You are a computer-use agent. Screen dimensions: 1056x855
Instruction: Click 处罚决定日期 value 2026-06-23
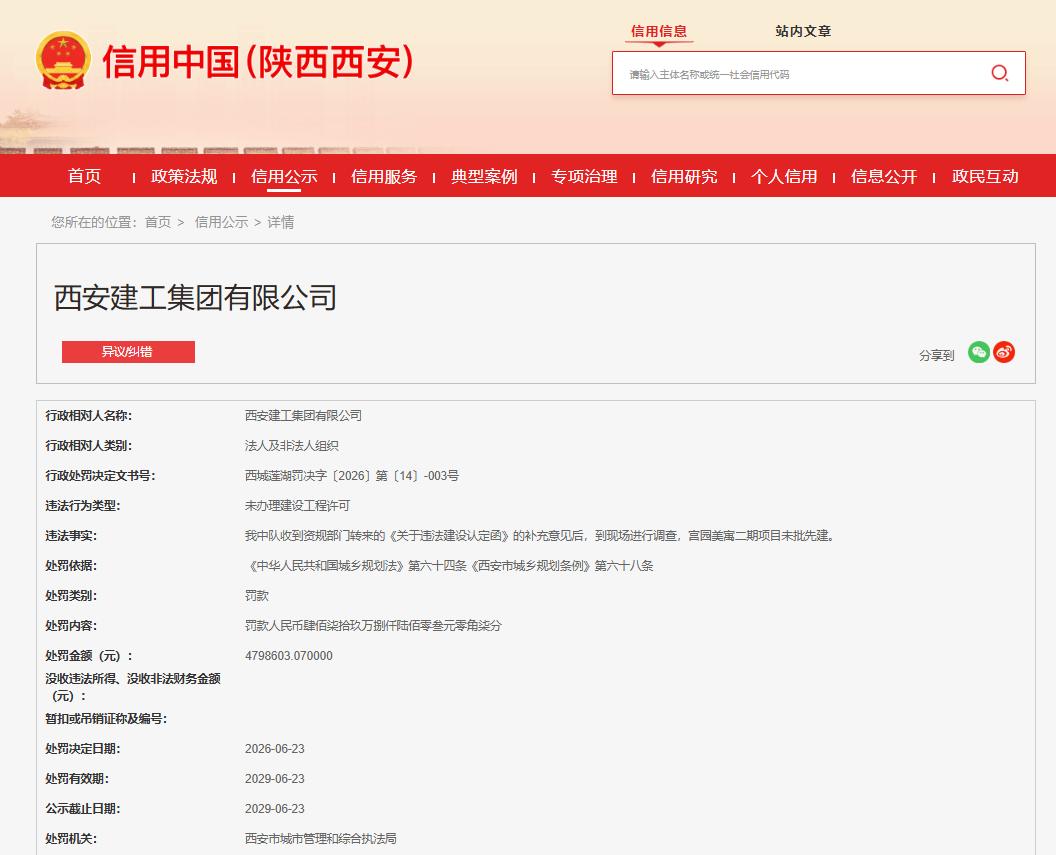click(x=275, y=749)
